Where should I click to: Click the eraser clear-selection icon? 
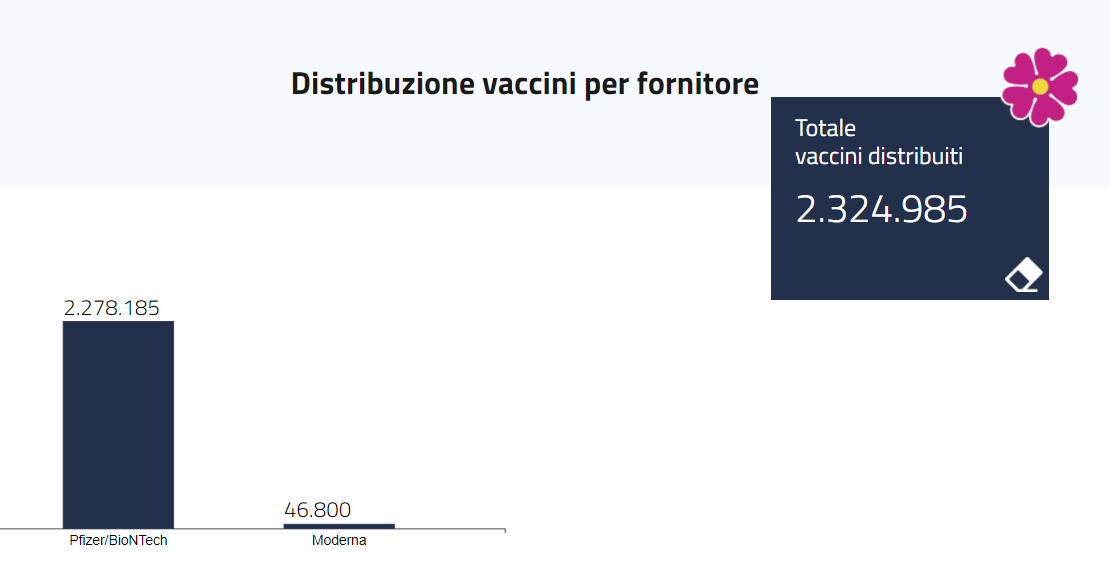[1023, 275]
